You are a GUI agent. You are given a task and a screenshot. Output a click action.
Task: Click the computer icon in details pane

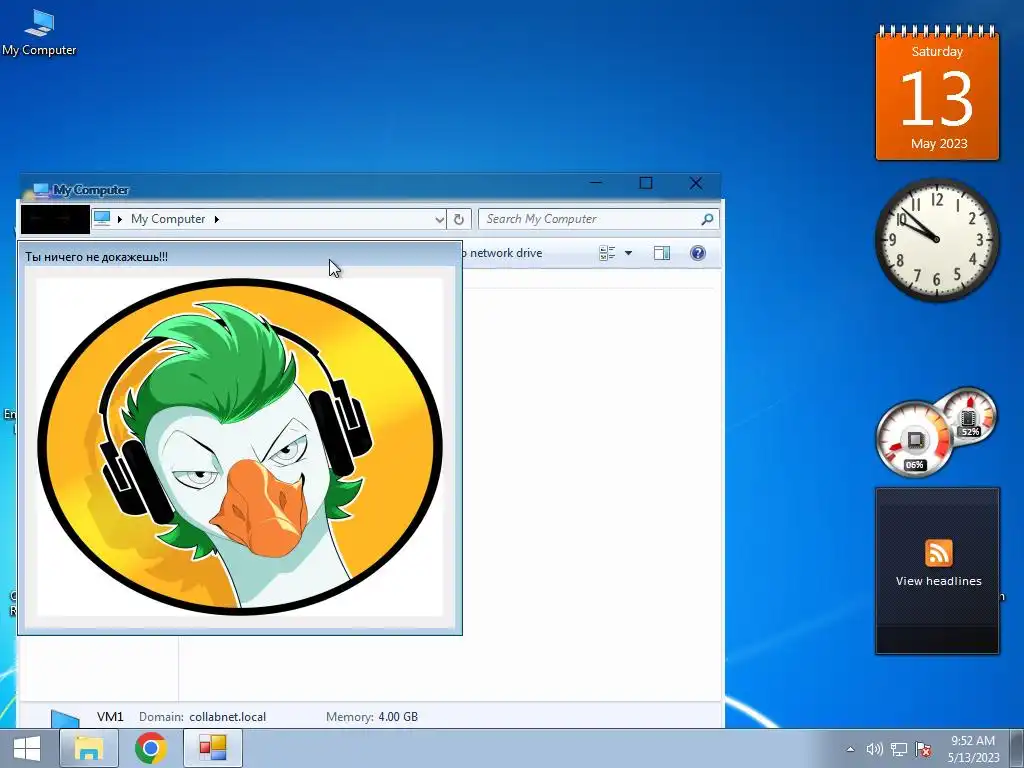65,718
